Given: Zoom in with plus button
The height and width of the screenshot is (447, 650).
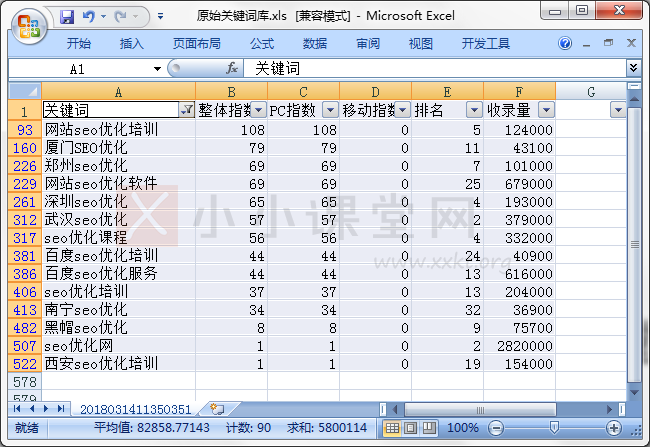Looking at the screenshot, I should click(614, 428).
